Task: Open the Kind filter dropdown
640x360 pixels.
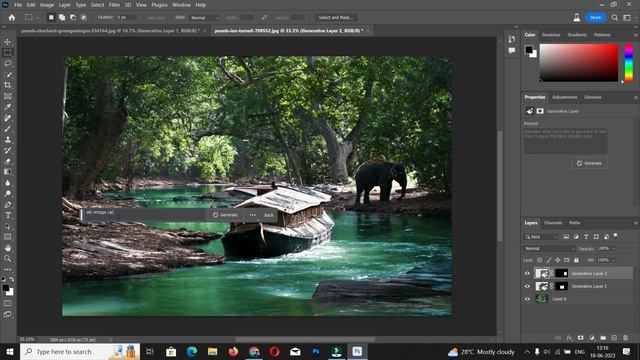Action: (x=541, y=237)
